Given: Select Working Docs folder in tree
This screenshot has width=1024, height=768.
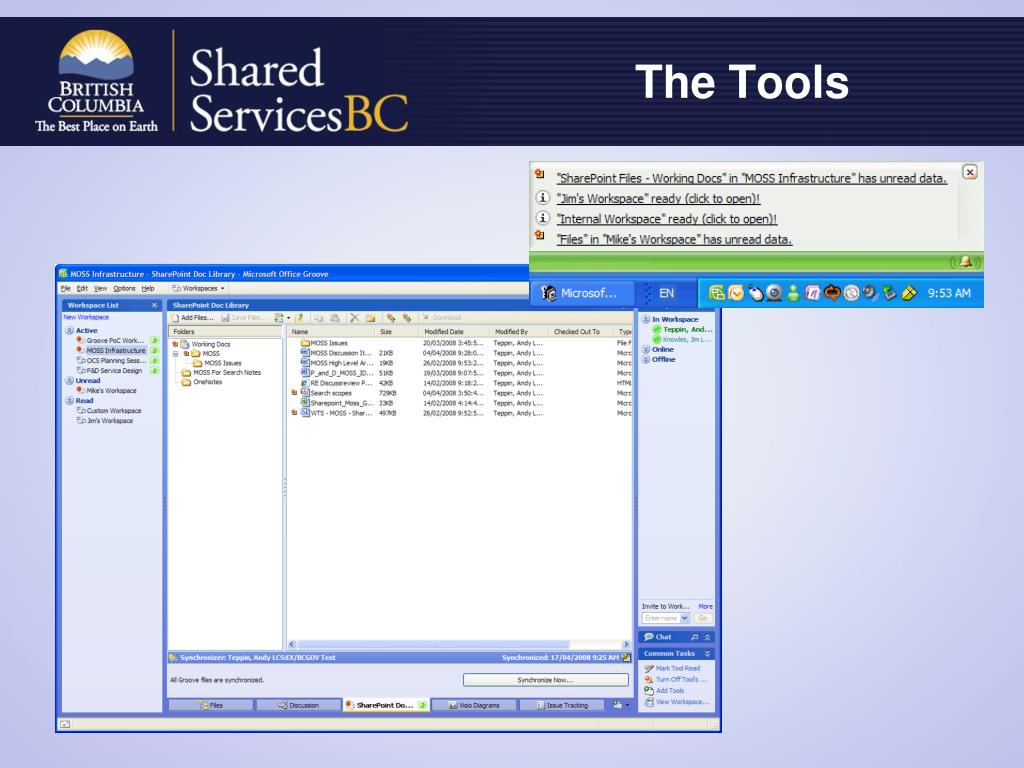Looking at the screenshot, I should pos(210,344).
